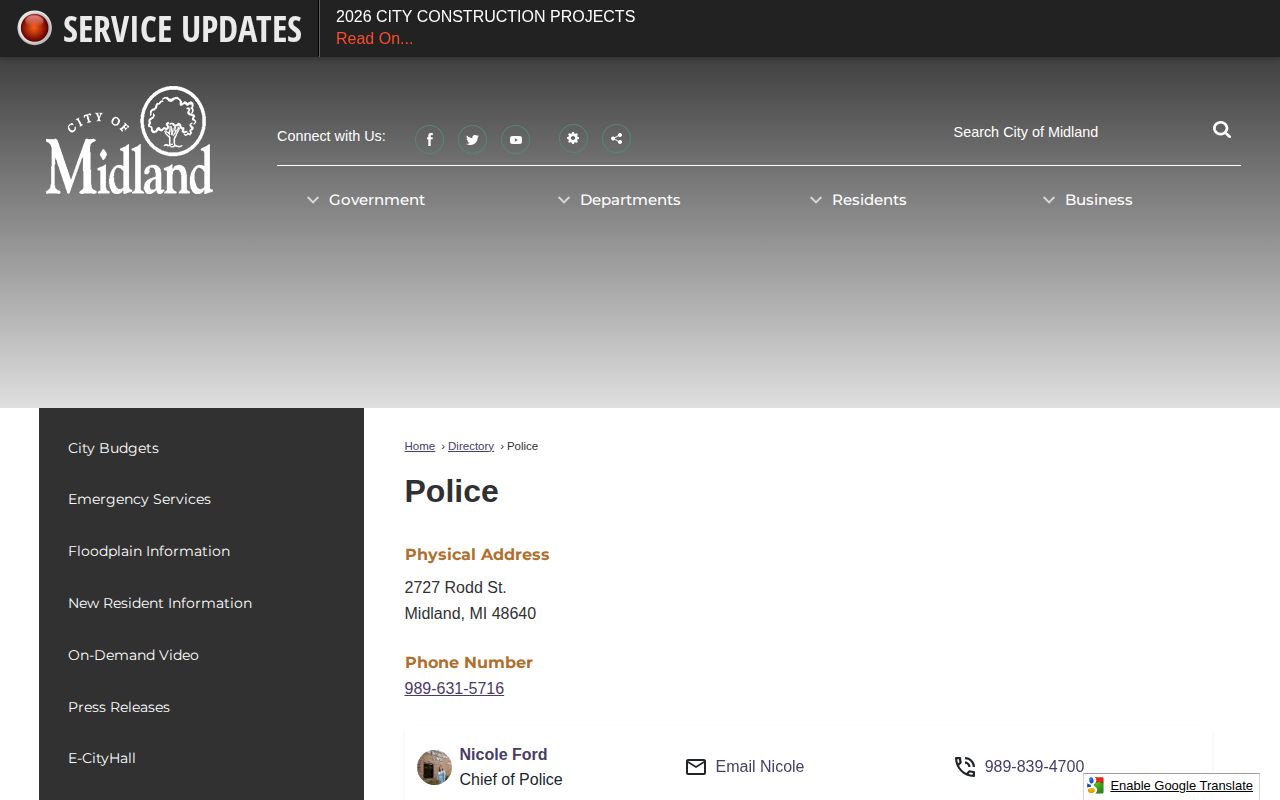Expand the Business menu chevron

[1049, 200]
